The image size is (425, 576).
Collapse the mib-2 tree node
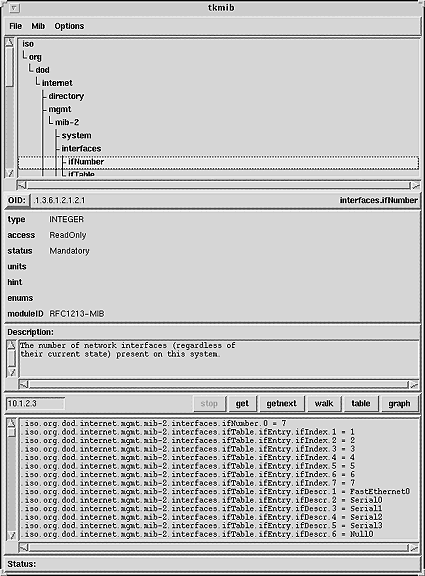[67, 122]
